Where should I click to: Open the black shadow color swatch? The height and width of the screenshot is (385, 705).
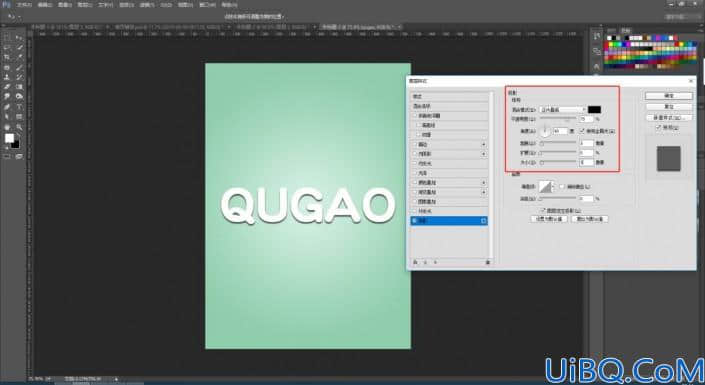(594, 110)
